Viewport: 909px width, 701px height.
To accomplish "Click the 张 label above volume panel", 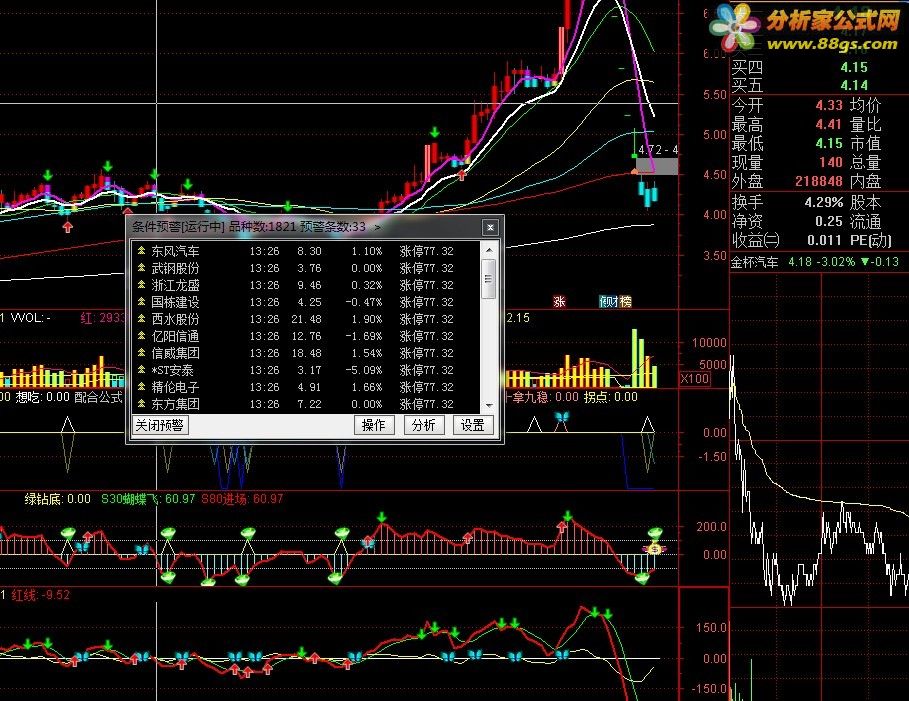I will 559,302.
